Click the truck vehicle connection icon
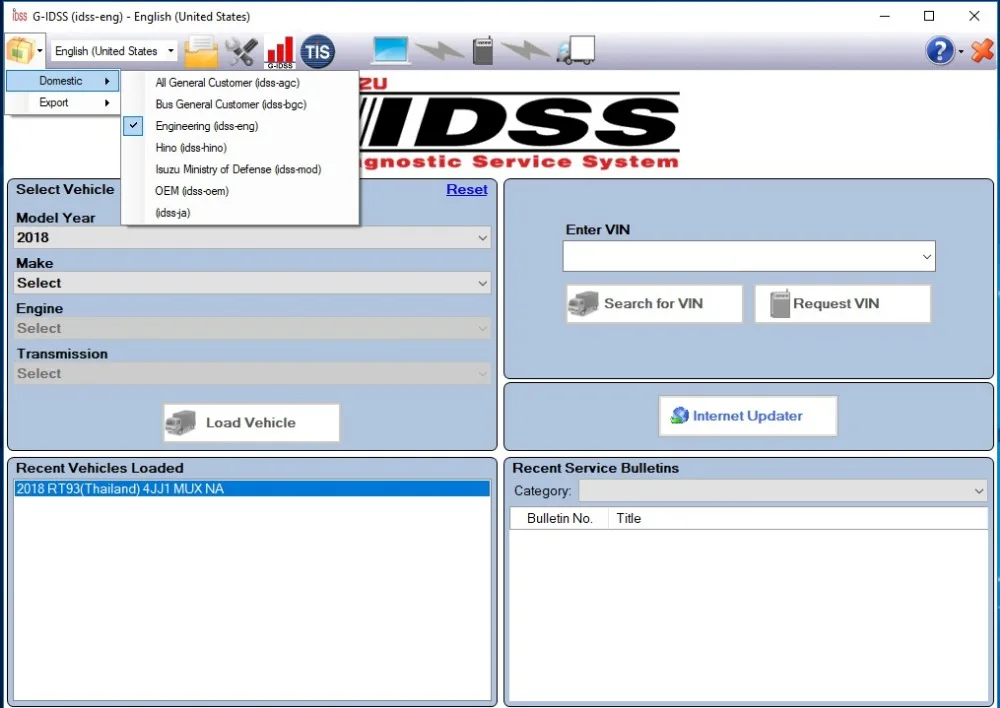The width and height of the screenshot is (1000, 708). click(x=575, y=50)
